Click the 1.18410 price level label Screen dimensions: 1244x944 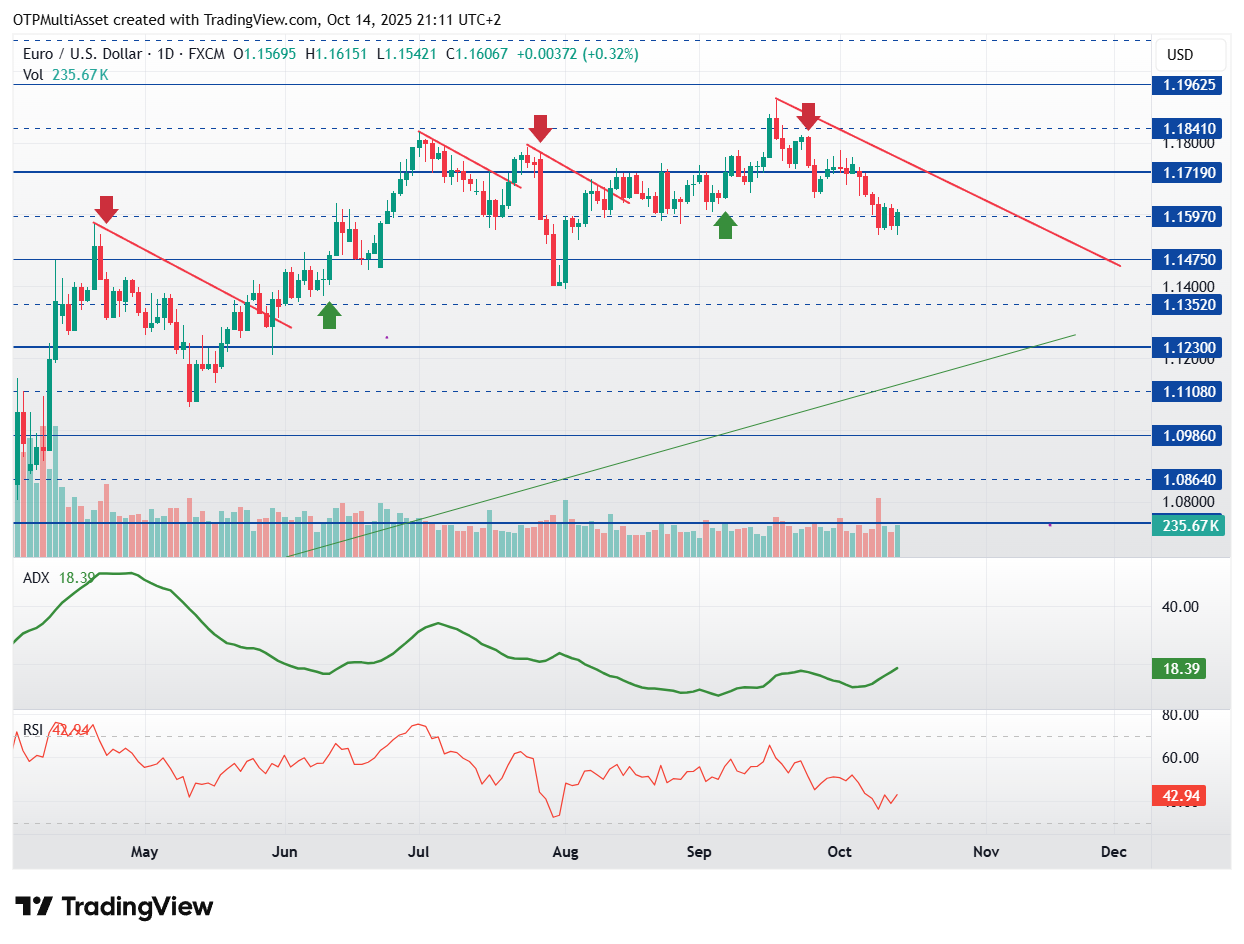1189,128
